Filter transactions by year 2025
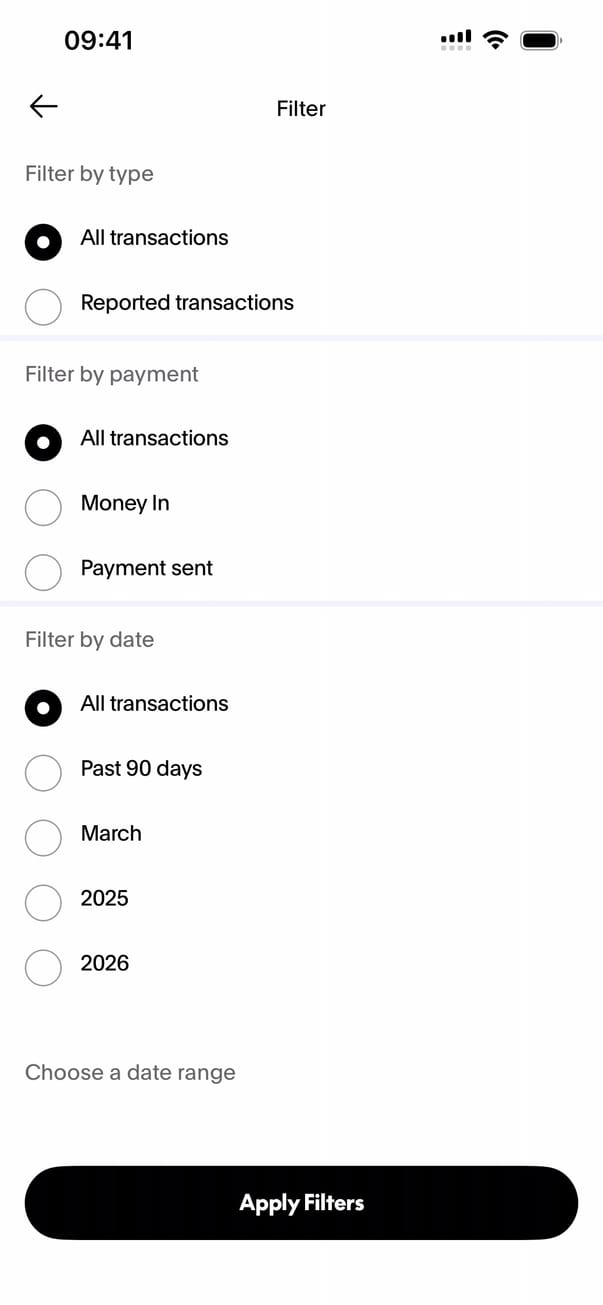Screen dimensions: 603x1305 pos(43,901)
